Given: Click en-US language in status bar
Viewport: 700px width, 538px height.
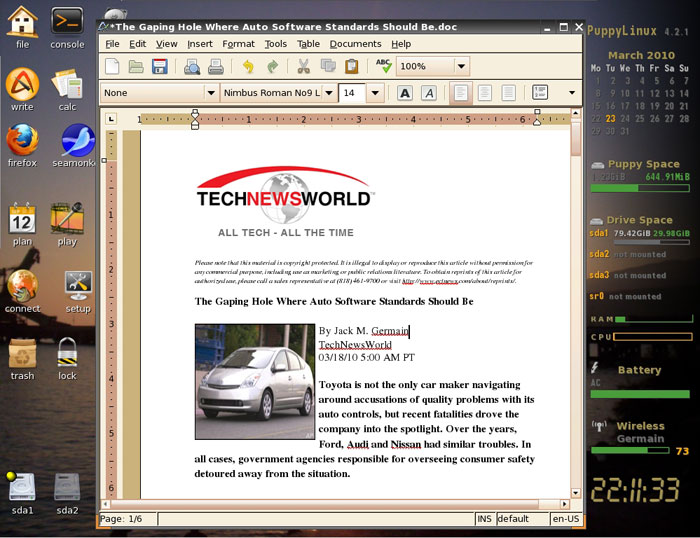Looking at the screenshot, I should point(566,519).
